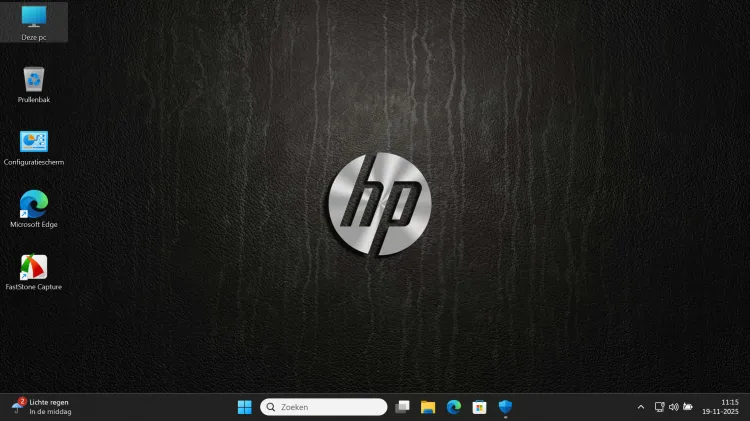Launch Microsoft Edge from the taskbar
750x421 pixels.
tap(454, 407)
